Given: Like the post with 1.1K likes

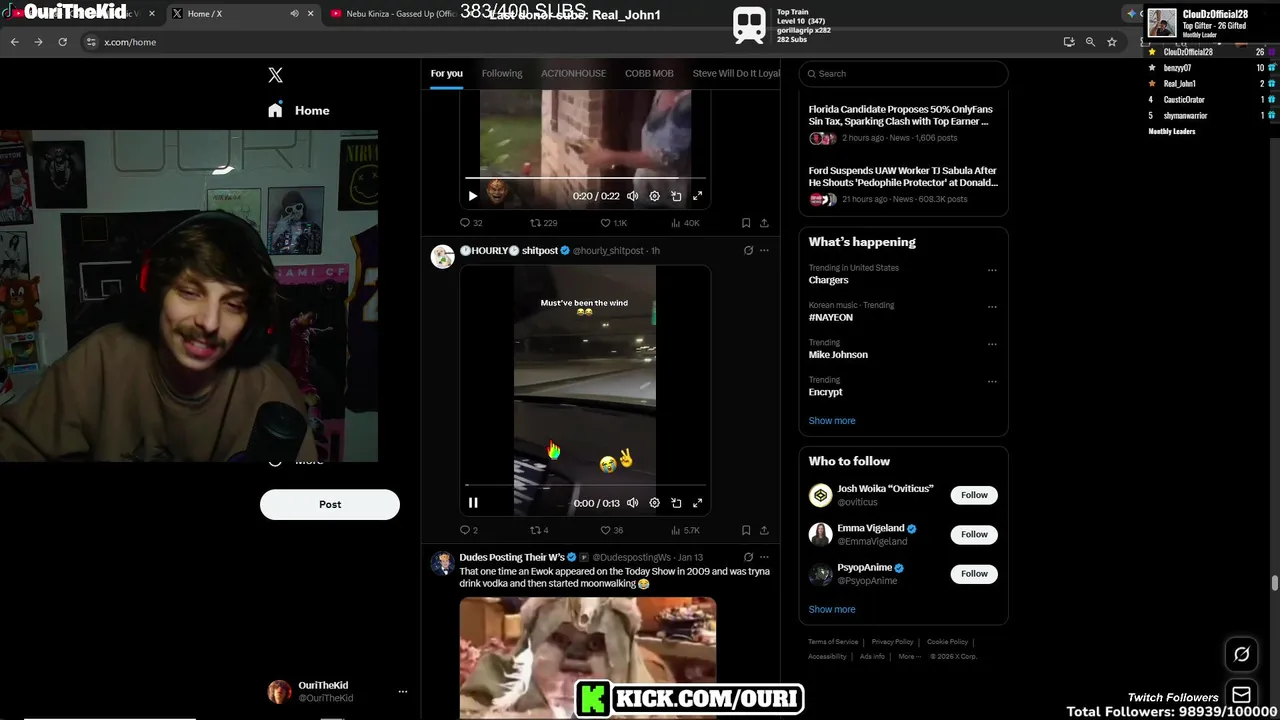Looking at the screenshot, I should (613, 223).
